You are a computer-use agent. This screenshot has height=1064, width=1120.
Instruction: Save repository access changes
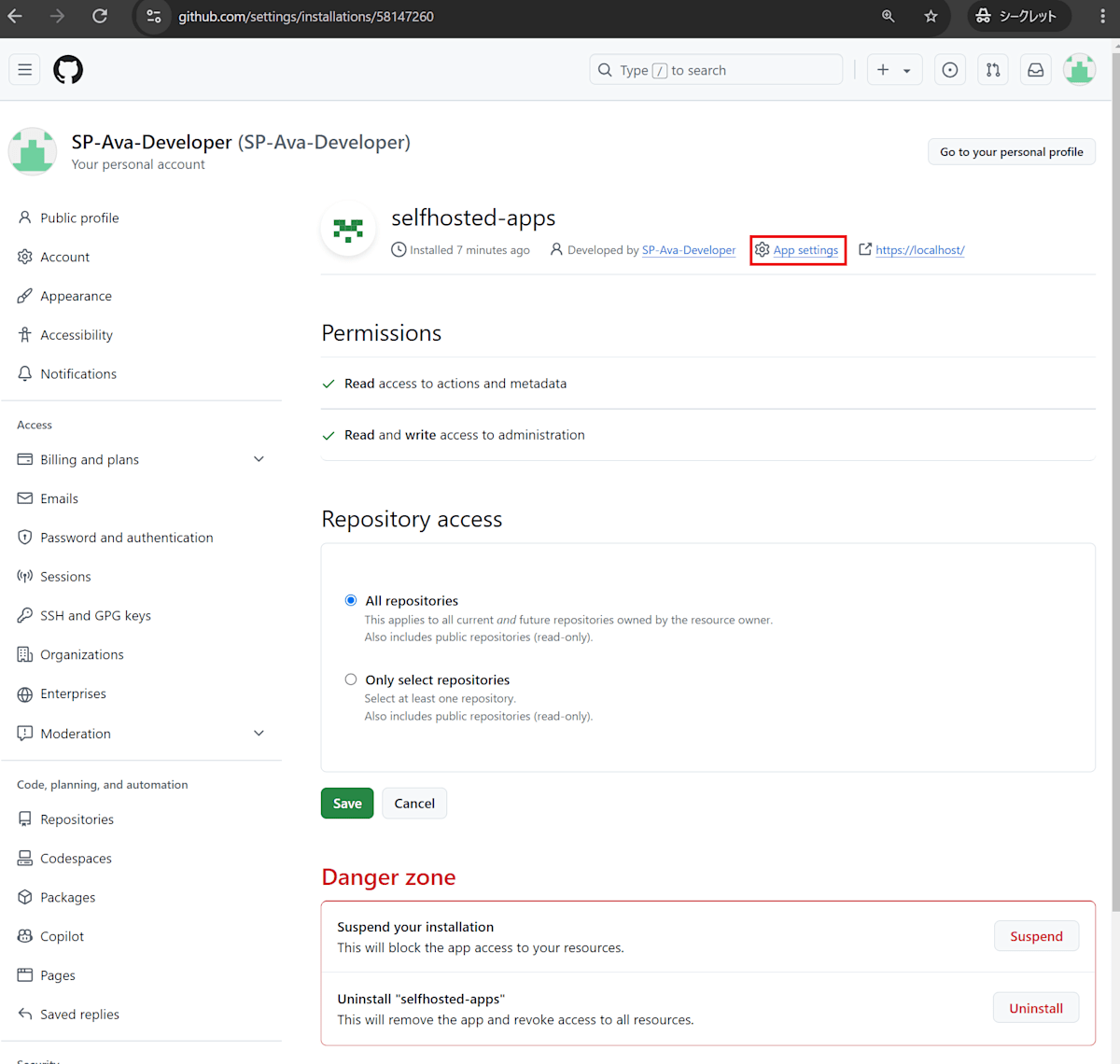tap(347, 804)
